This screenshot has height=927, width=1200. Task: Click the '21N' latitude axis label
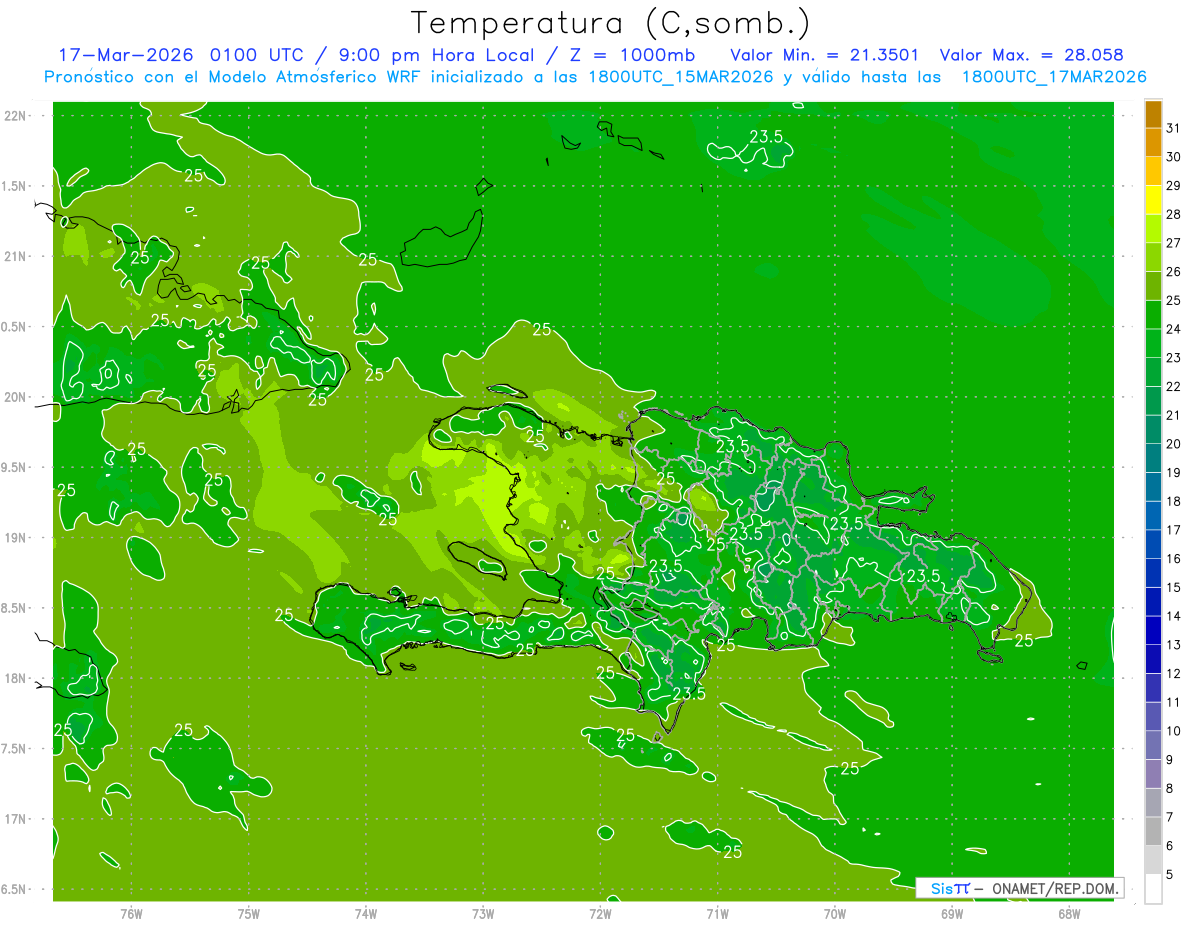pos(16,256)
